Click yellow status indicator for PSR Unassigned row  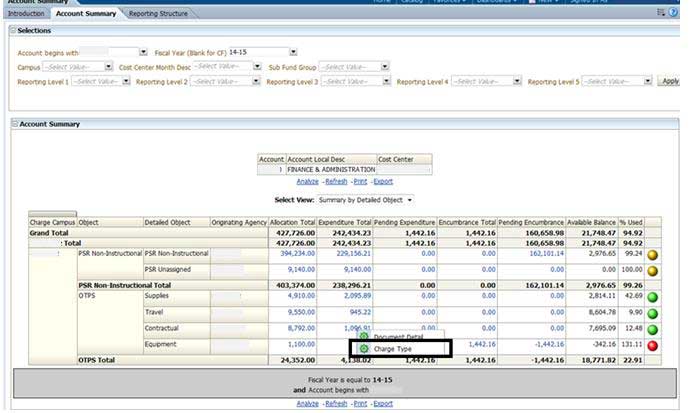tap(653, 270)
